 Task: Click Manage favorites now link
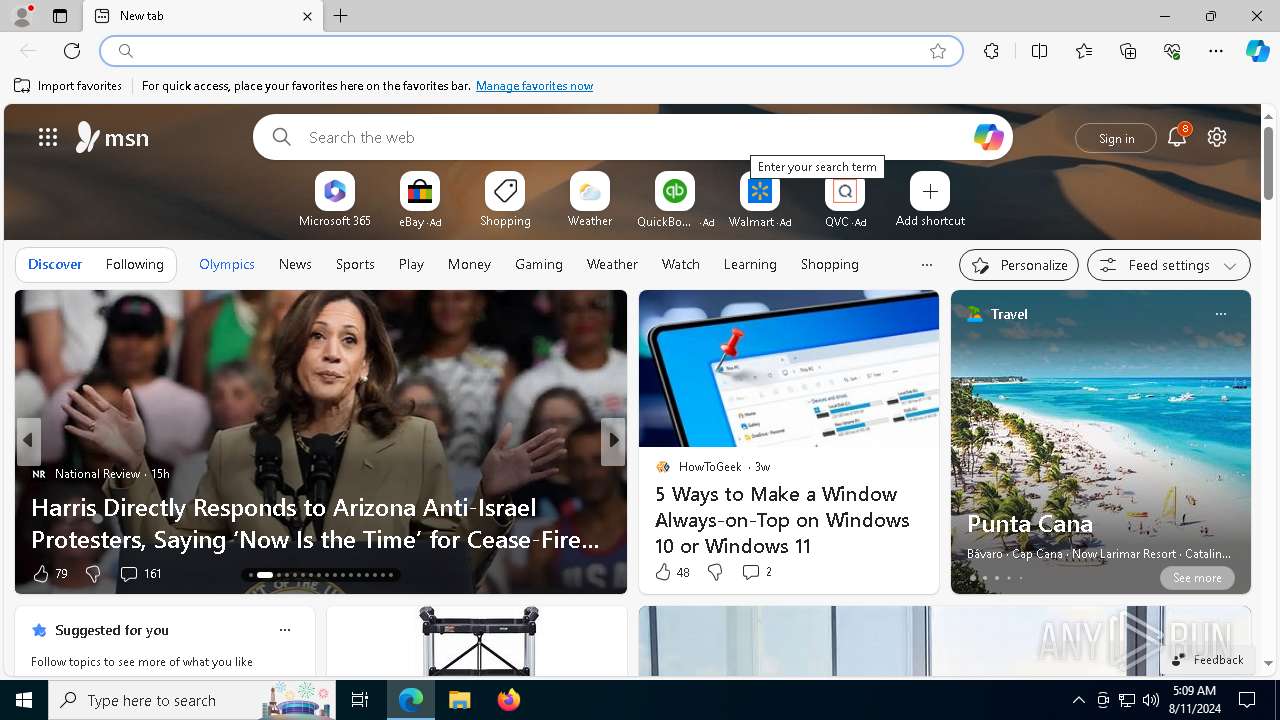(534, 86)
